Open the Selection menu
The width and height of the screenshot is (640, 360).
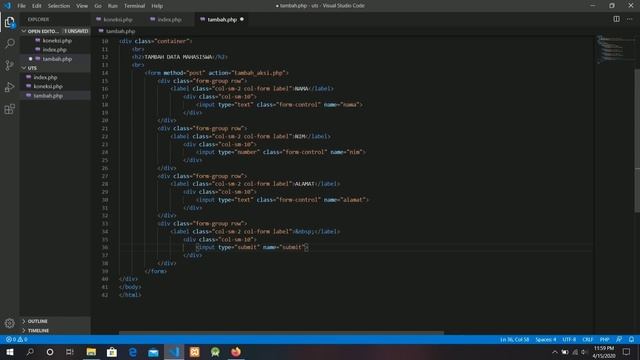click(59, 6)
